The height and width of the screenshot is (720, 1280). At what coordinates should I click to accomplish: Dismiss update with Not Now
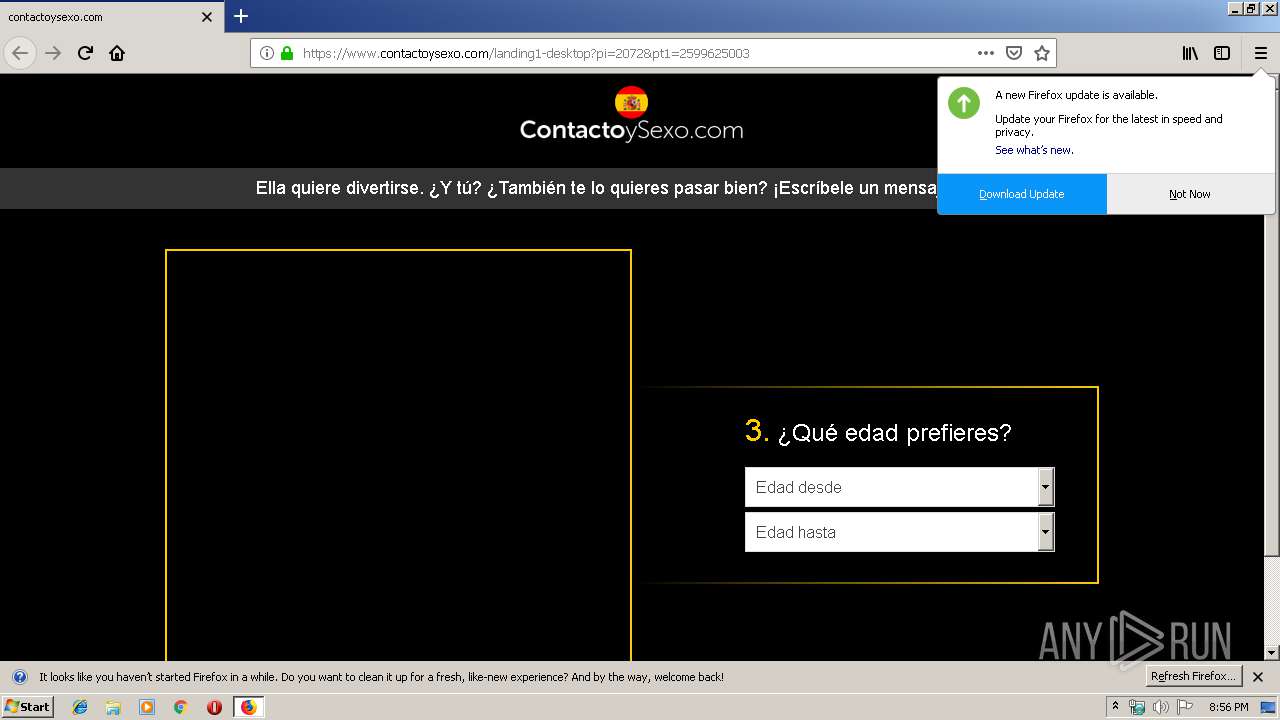(1190, 194)
